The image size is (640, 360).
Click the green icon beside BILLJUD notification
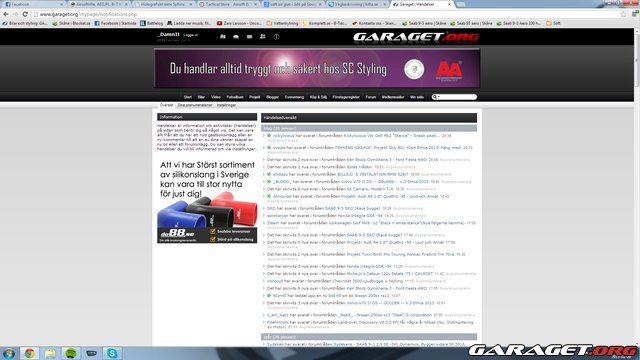pos(269,174)
